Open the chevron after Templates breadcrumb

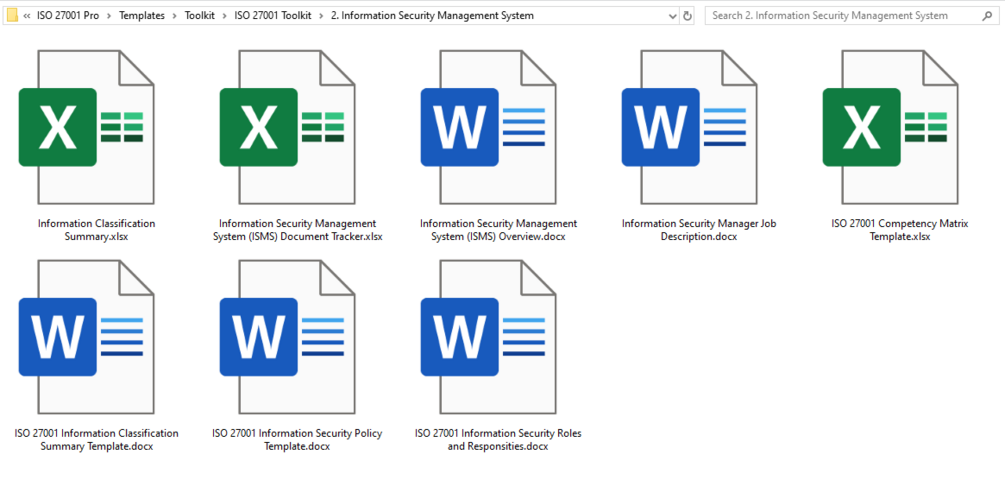point(175,16)
